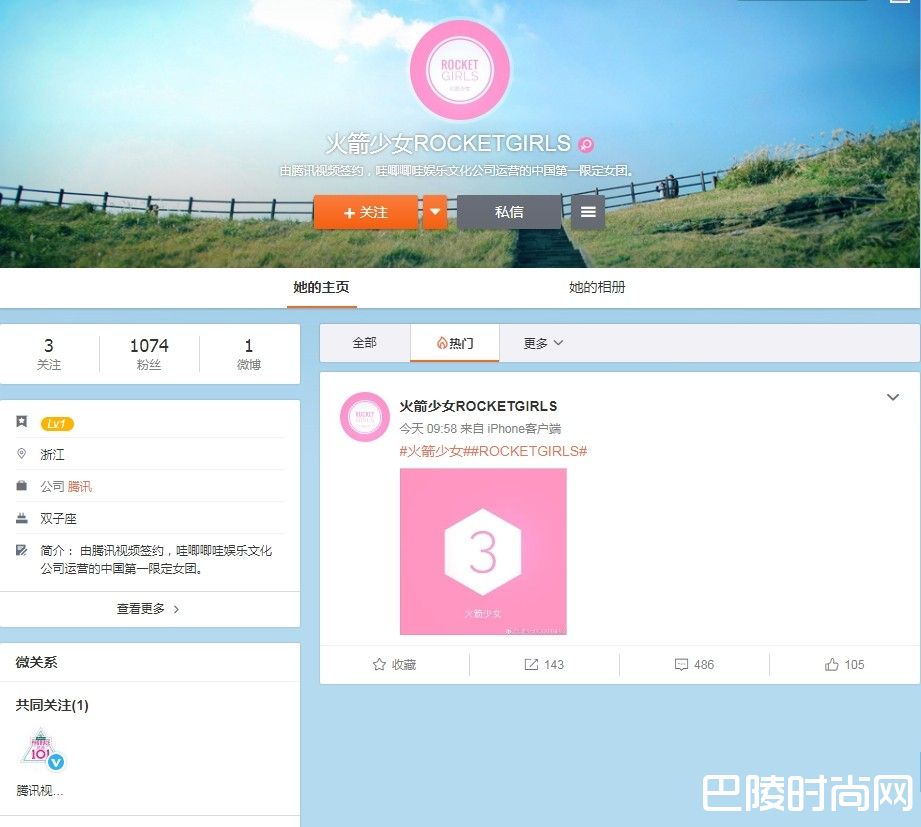Click the 双子座 zodiac text
This screenshot has height=827, width=921.
click(x=58, y=519)
